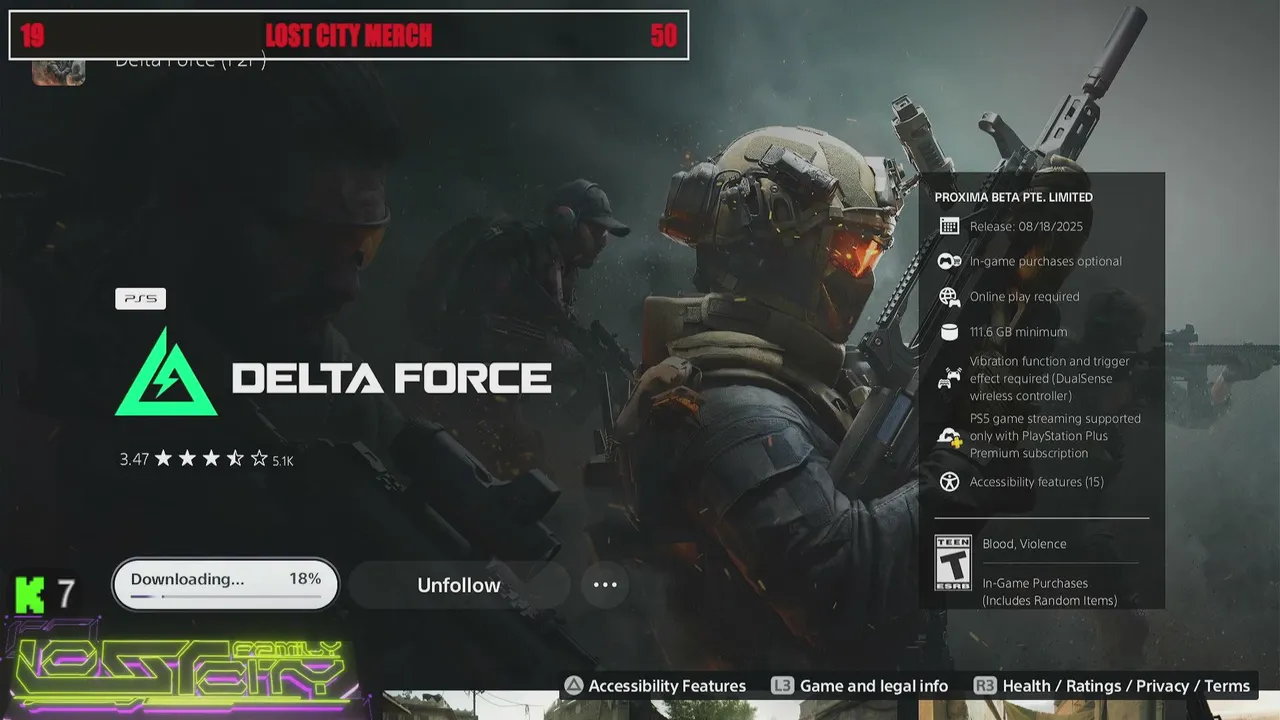Screen dimensions: 1280x720
Task: Open the three-dots more options button
Action: (x=605, y=585)
